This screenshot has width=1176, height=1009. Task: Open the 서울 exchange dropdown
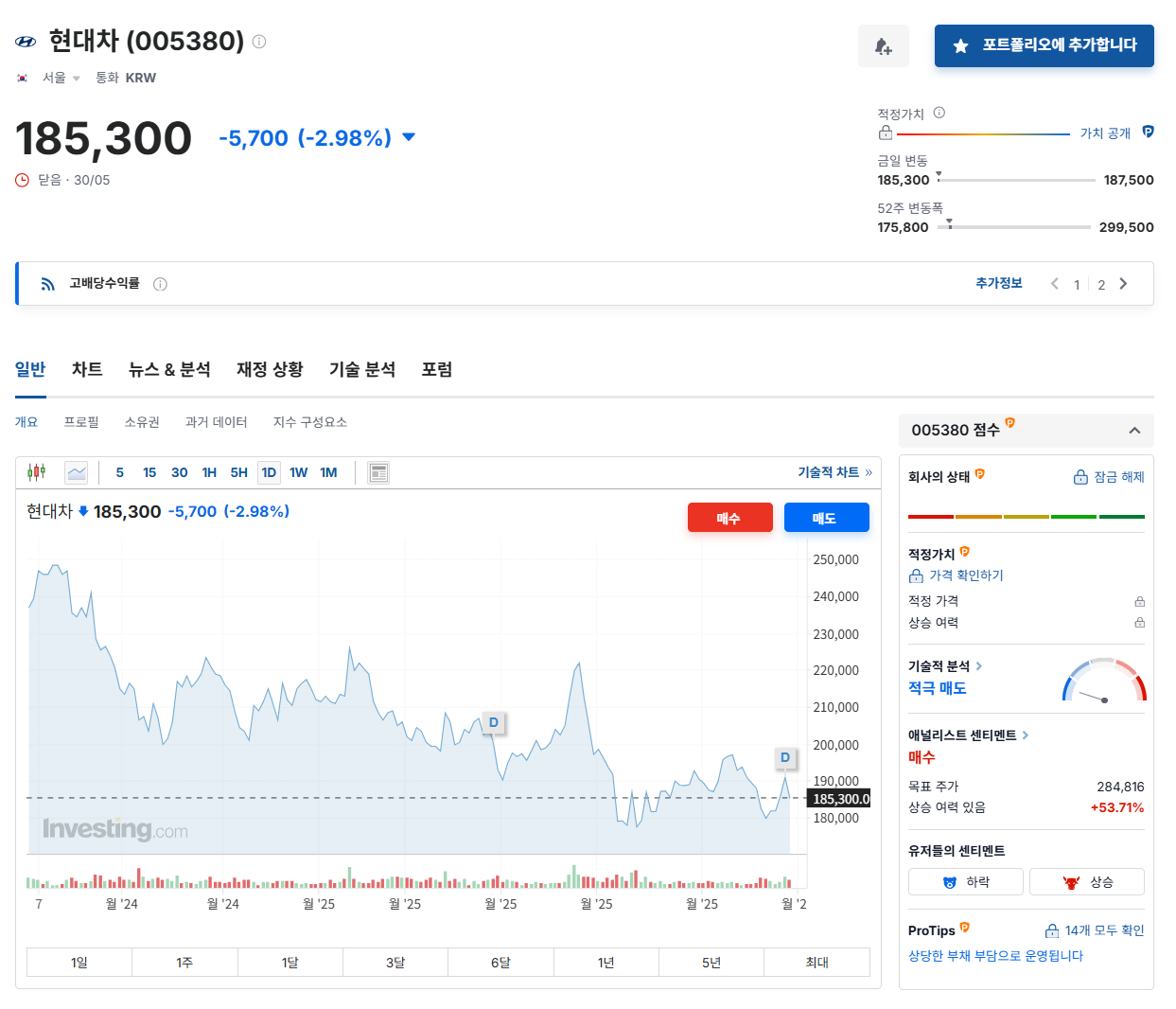pyautogui.click(x=61, y=78)
